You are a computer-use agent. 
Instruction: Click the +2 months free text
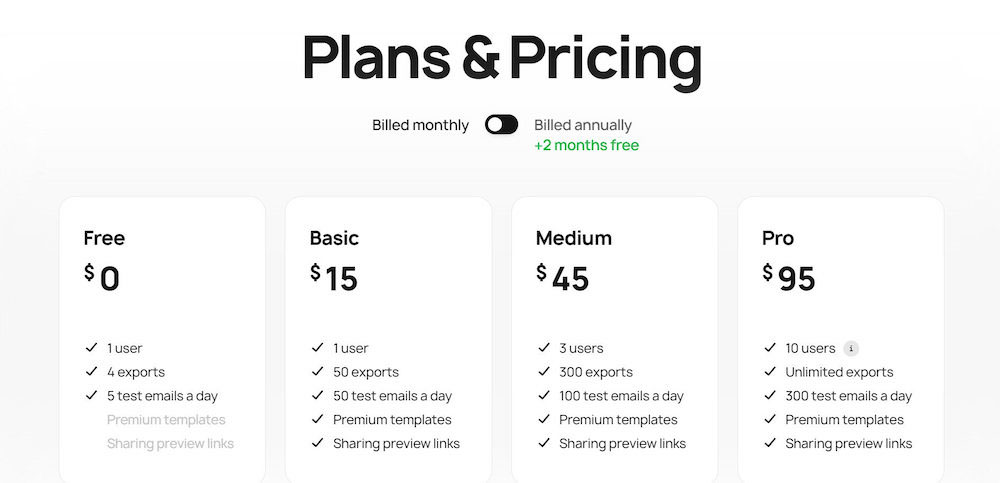(586, 145)
